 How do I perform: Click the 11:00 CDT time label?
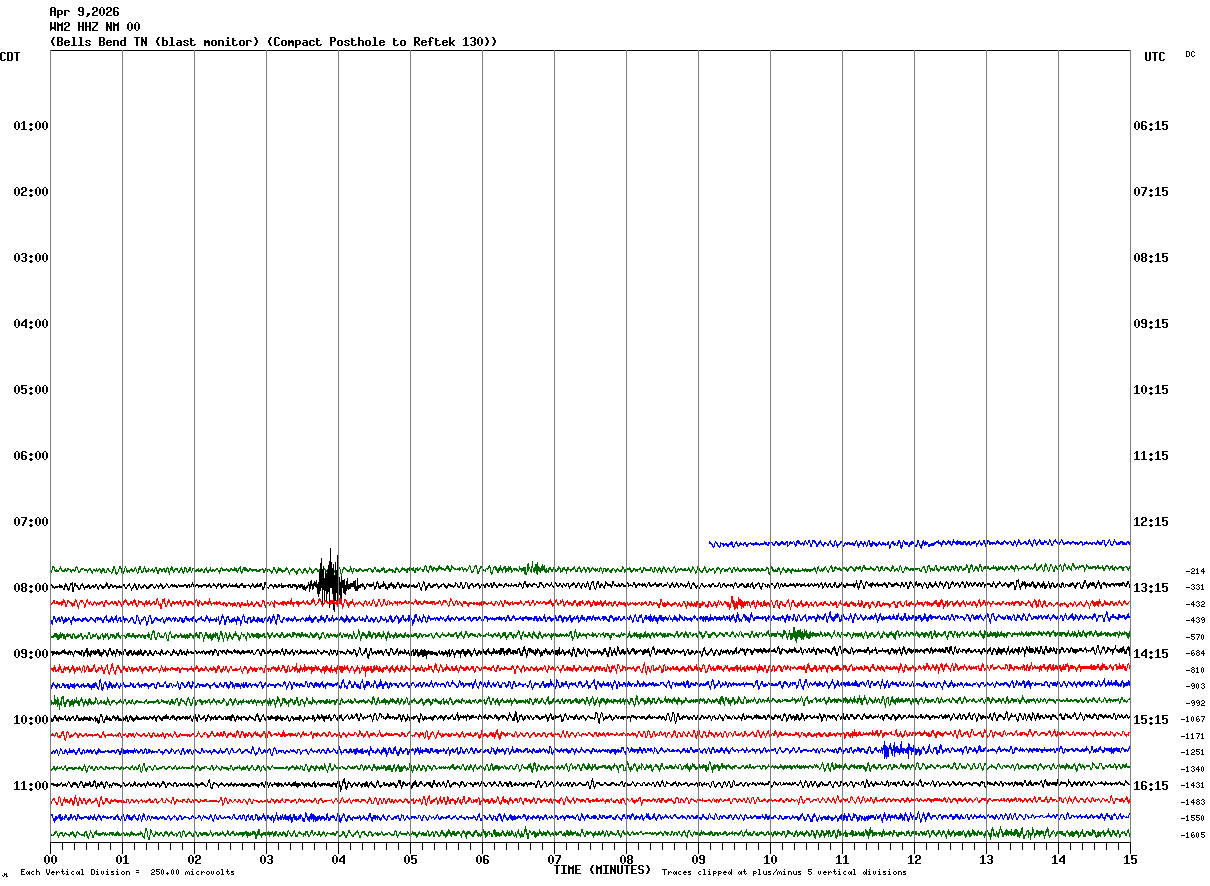pos(31,786)
